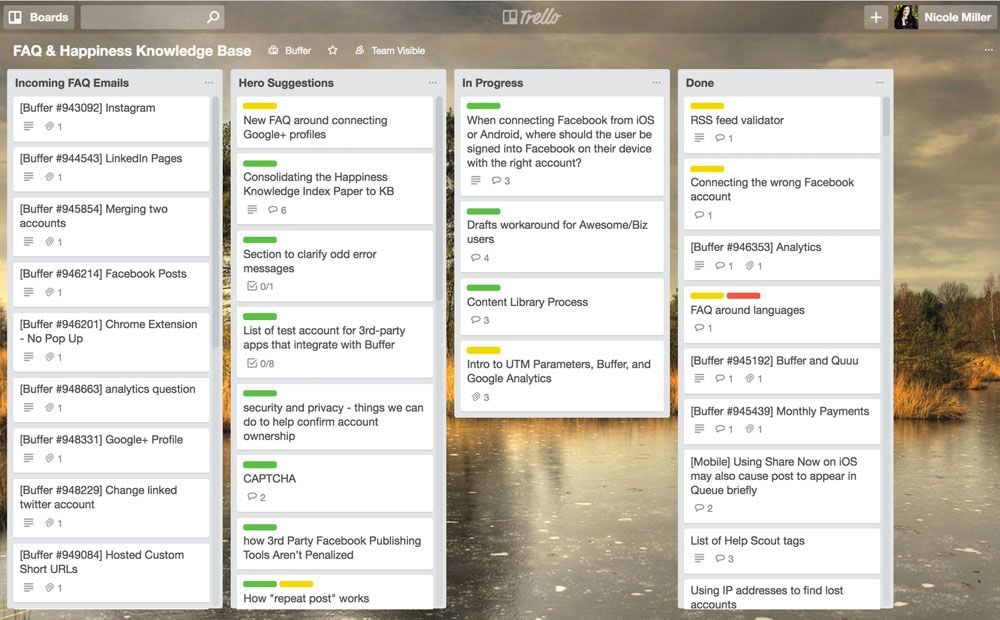Open the CAPTCHA card
Viewport: 1000px width, 620px height.
pos(334,483)
